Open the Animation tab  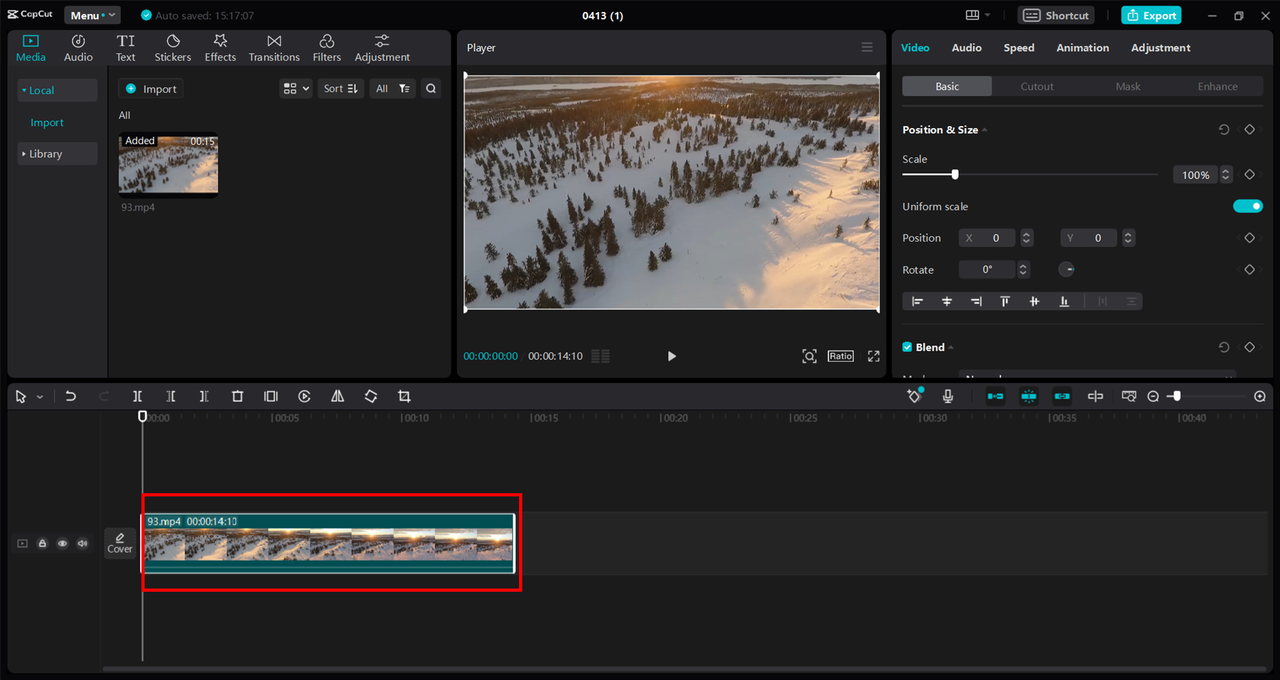[1082, 47]
